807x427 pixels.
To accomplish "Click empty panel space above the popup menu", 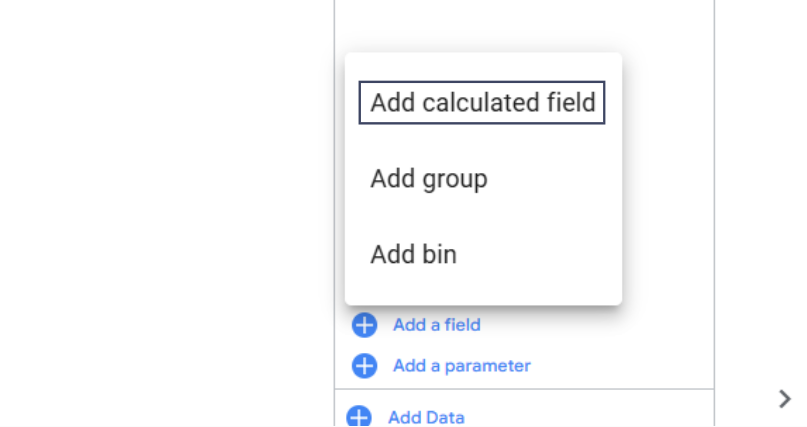I will click(520, 25).
